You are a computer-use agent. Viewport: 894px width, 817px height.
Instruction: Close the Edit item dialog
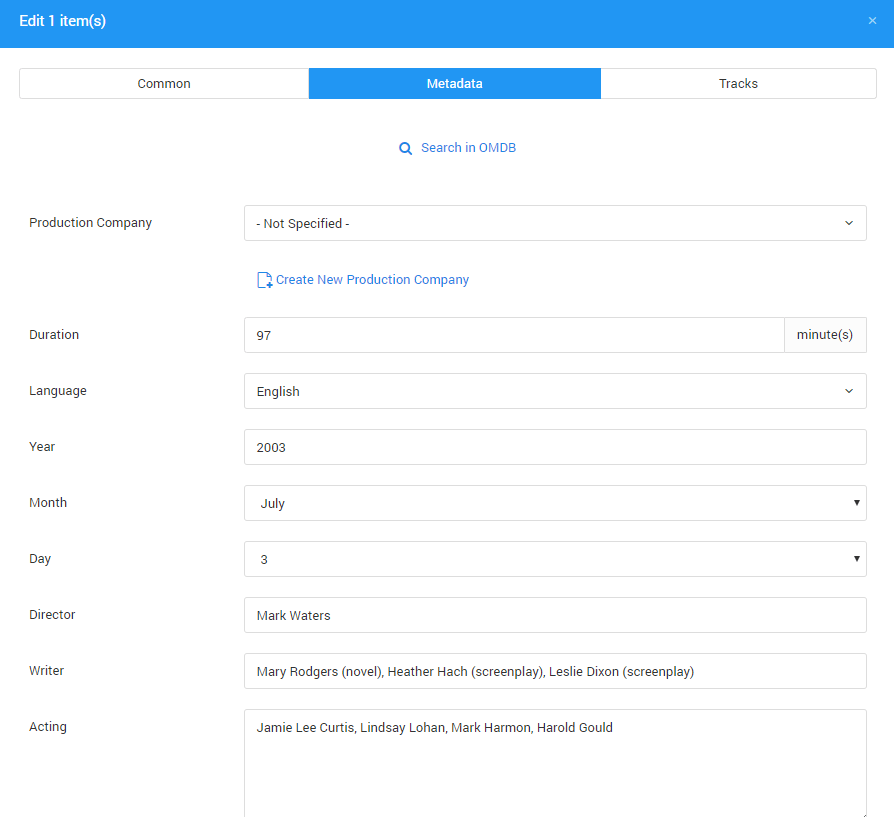(872, 21)
